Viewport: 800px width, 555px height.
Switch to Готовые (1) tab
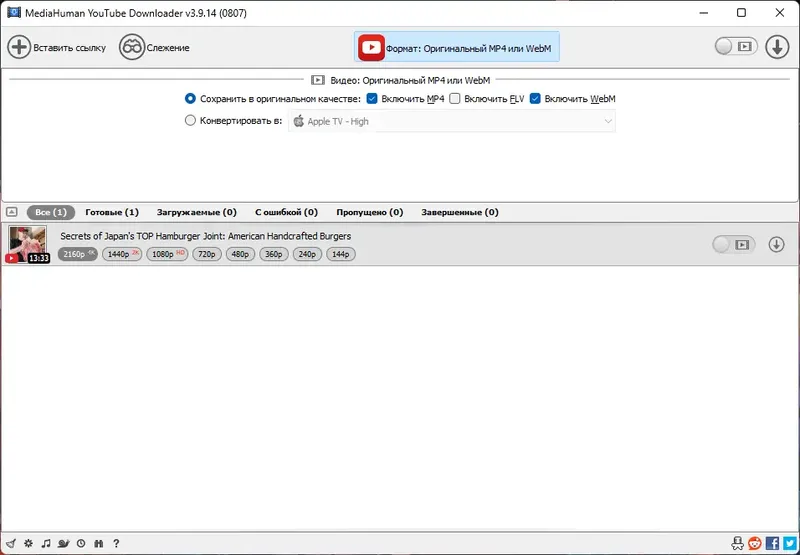click(112, 212)
